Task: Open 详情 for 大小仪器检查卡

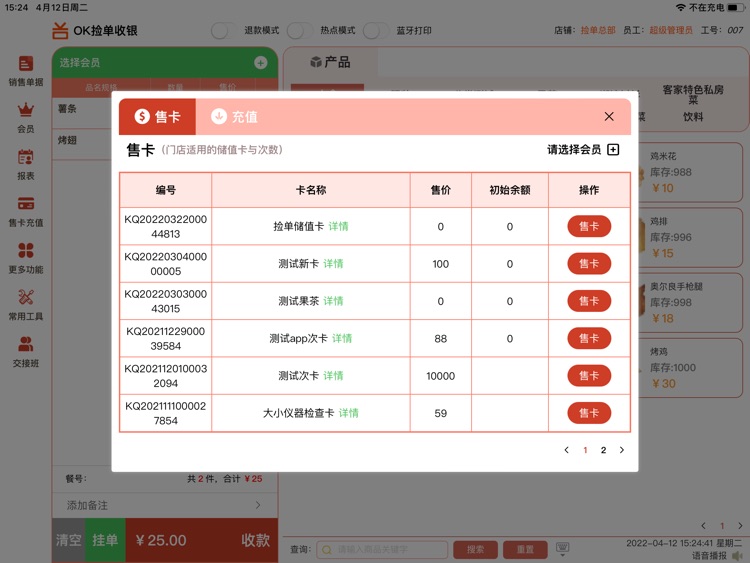Action: coord(349,413)
